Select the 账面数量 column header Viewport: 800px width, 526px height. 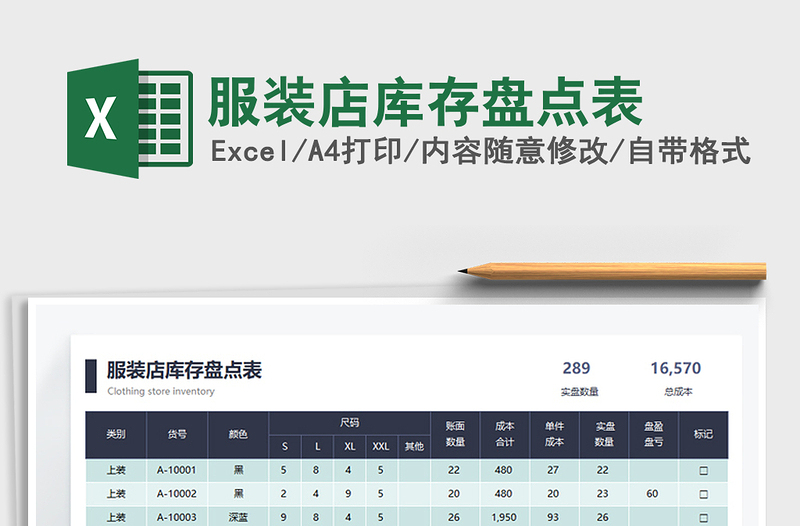[x=455, y=434]
